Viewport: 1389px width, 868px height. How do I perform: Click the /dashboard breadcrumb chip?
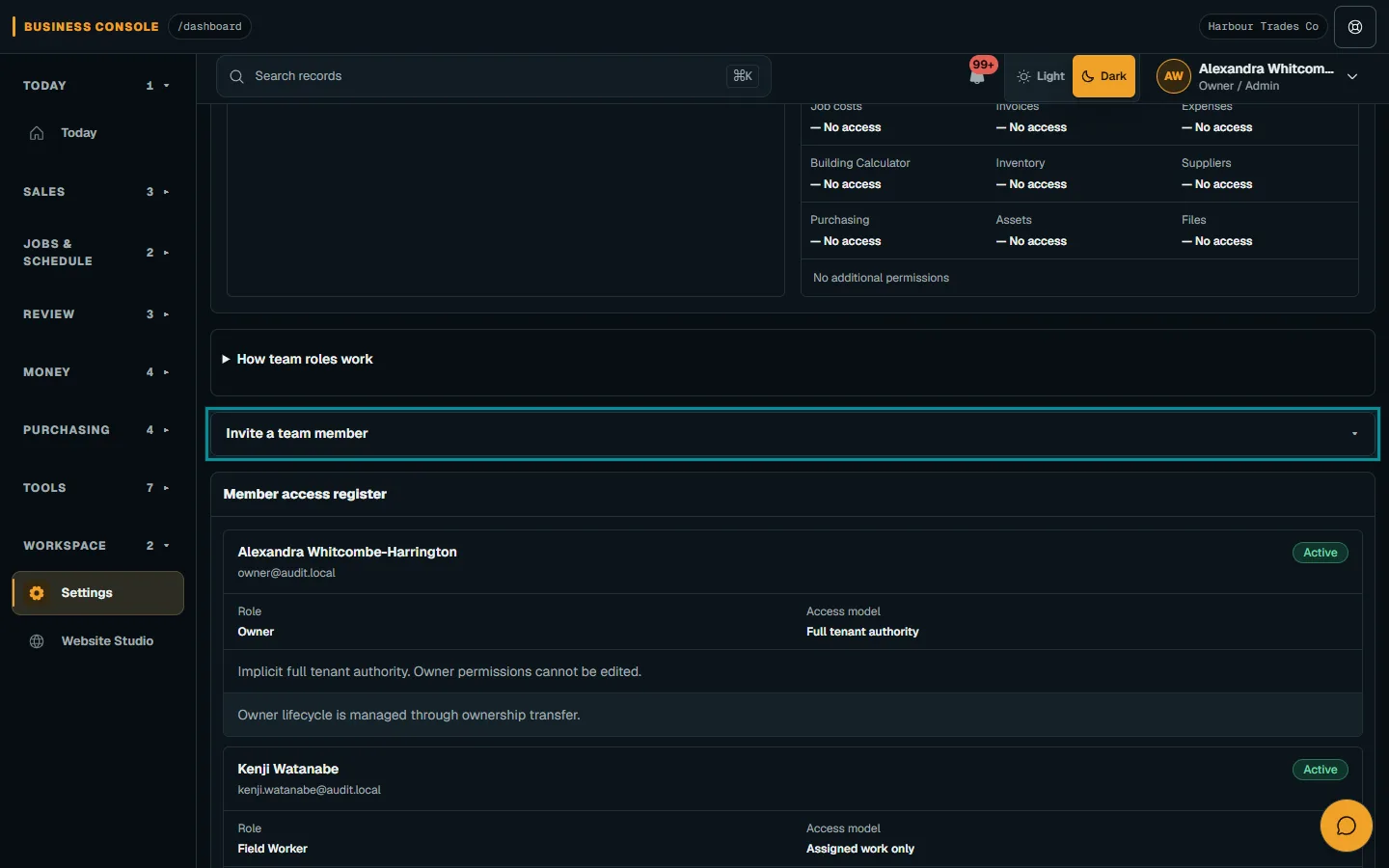pyautogui.click(x=209, y=27)
